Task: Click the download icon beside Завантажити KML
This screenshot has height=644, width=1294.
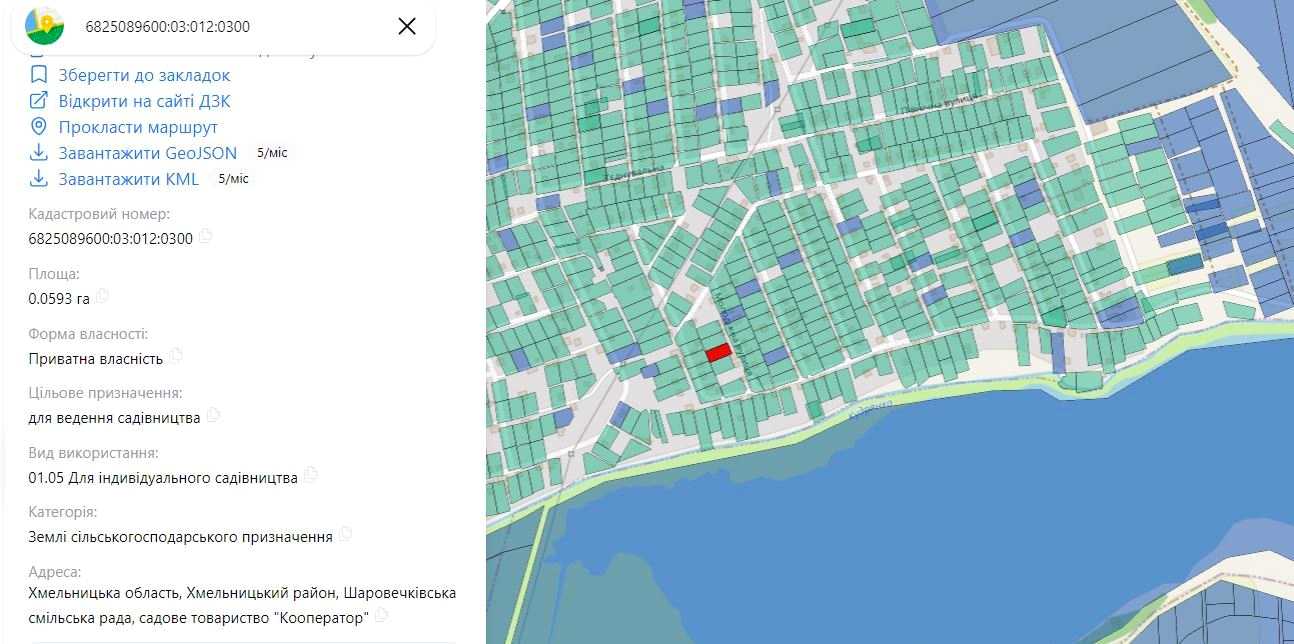Action: click(x=39, y=179)
